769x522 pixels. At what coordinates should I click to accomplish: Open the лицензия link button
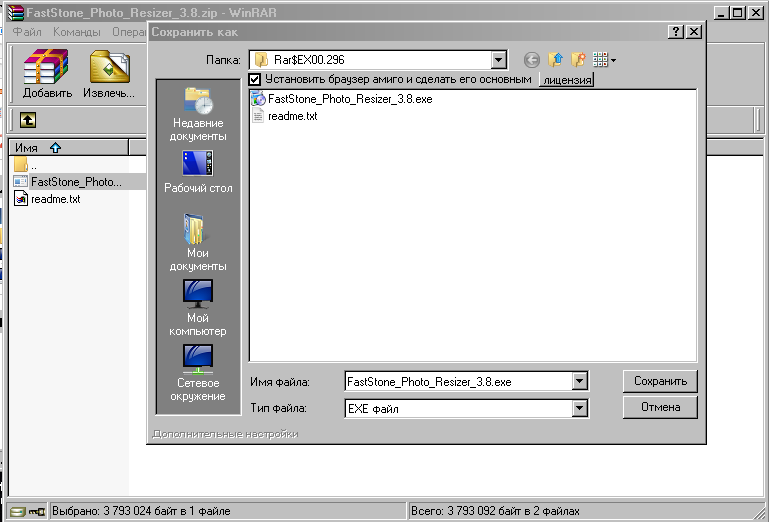[567, 79]
